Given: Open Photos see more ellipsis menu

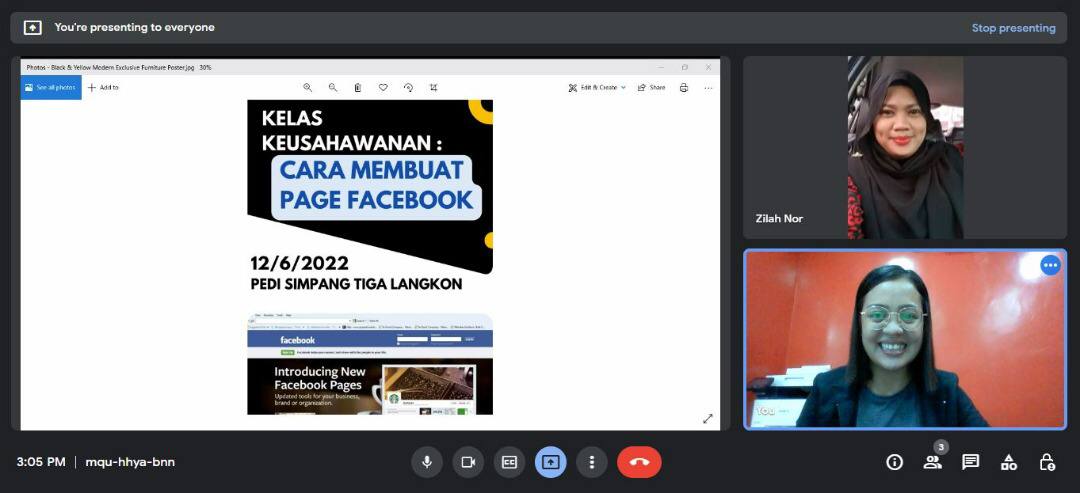Looking at the screenshot, I should click(x=708, y=87).
